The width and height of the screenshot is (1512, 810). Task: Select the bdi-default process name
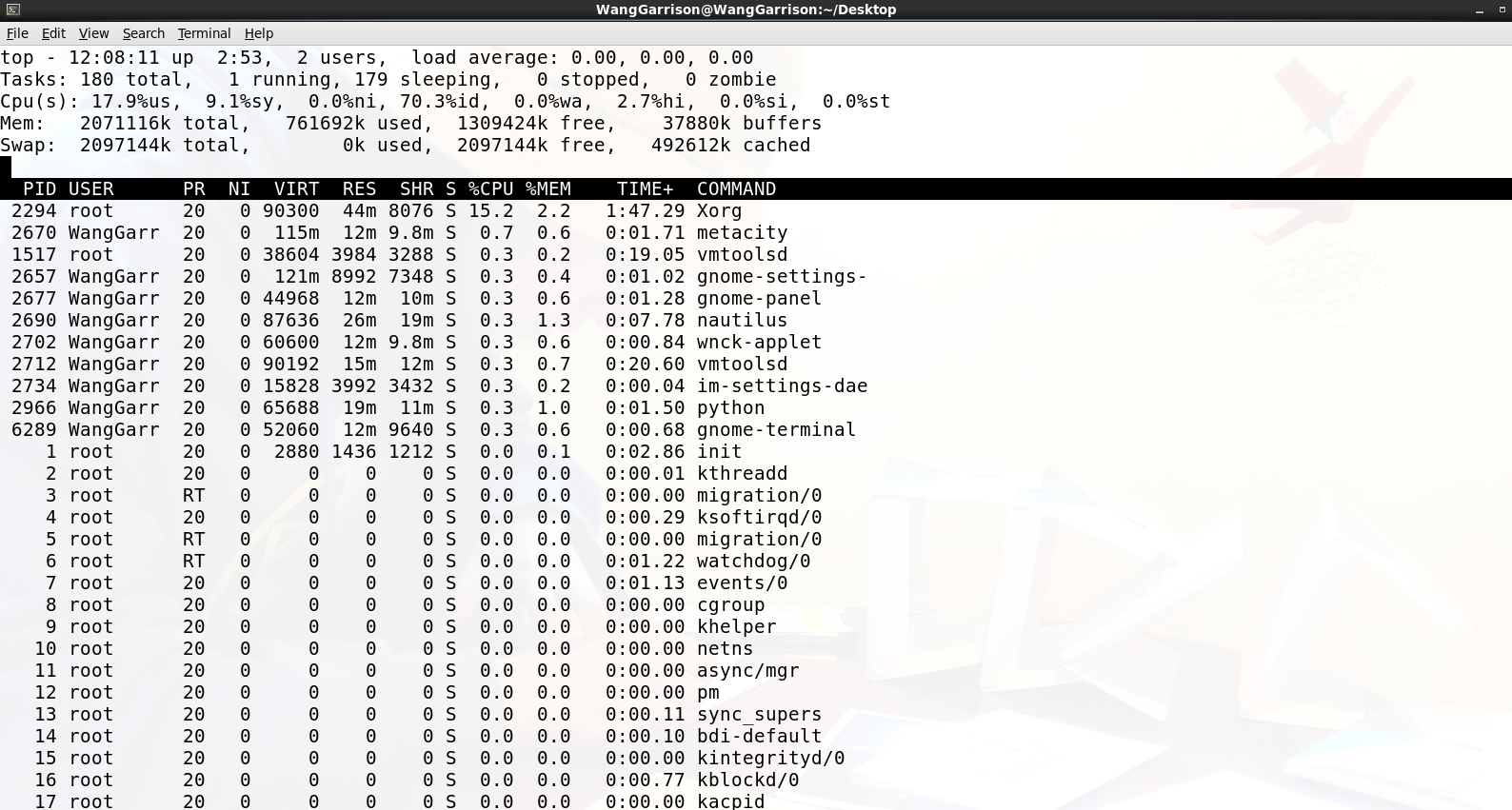(x=760, y=737)
